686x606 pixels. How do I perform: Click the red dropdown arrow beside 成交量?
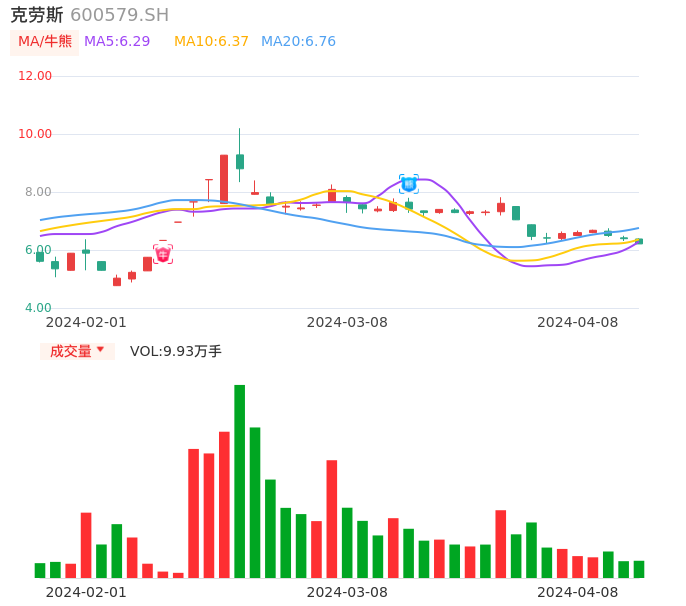click(100, 350)
